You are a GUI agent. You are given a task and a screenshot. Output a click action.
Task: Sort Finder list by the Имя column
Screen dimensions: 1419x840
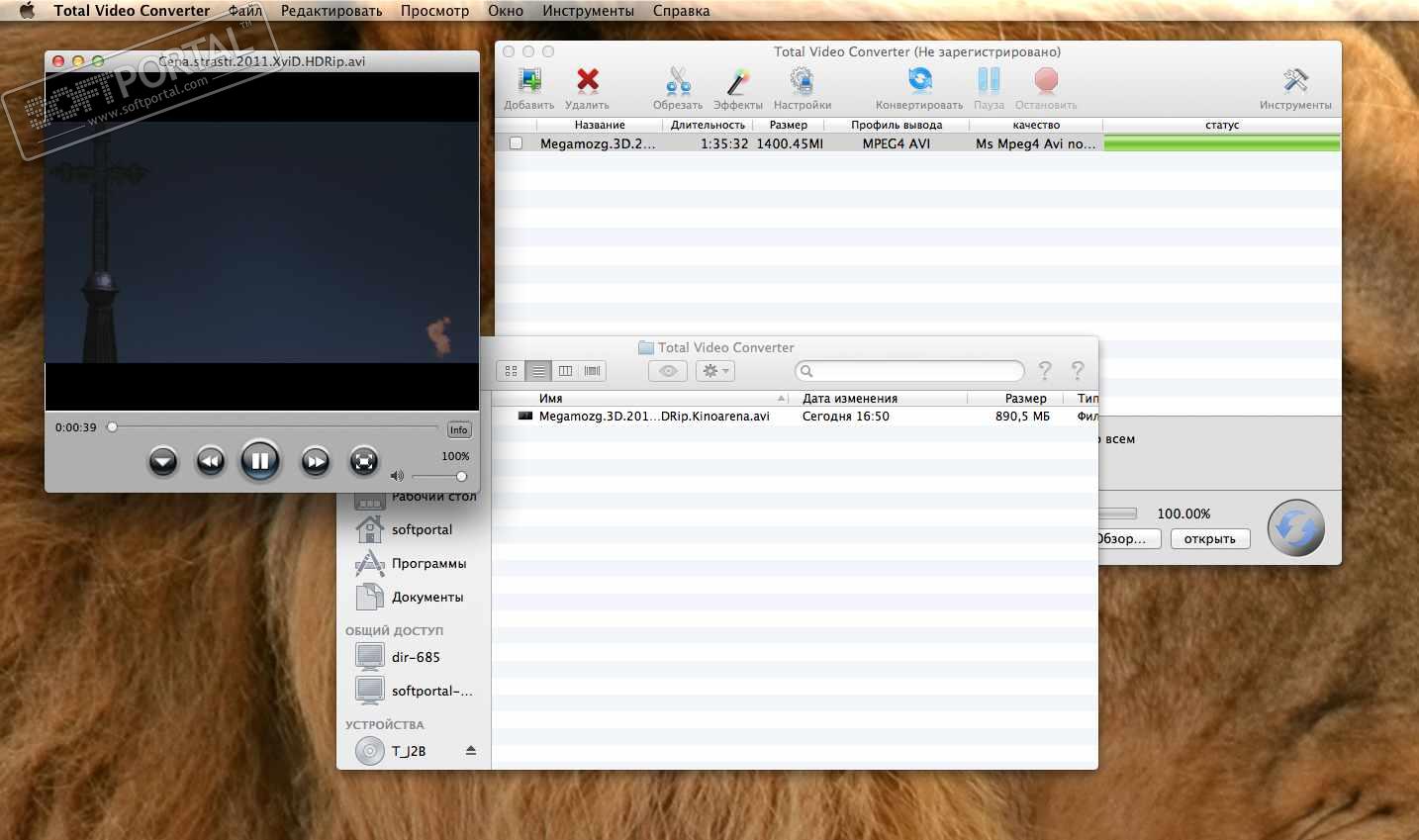click(641, 398)
